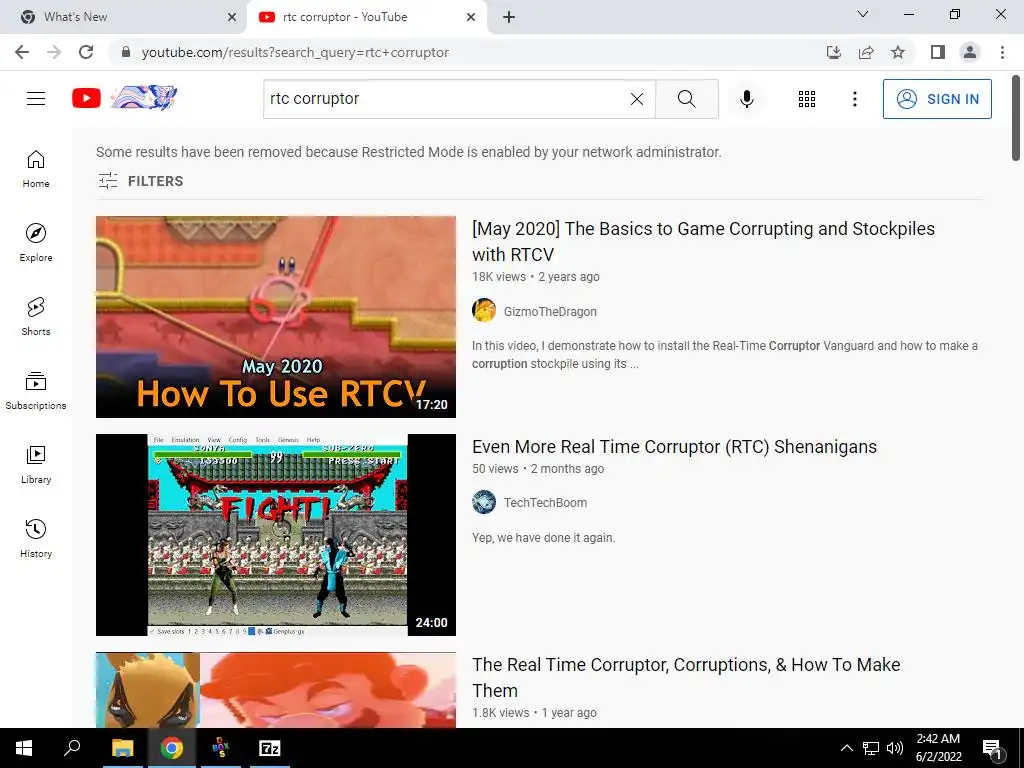
Task: Go to Home in the sidebar
Action: [x=36, y=169]
